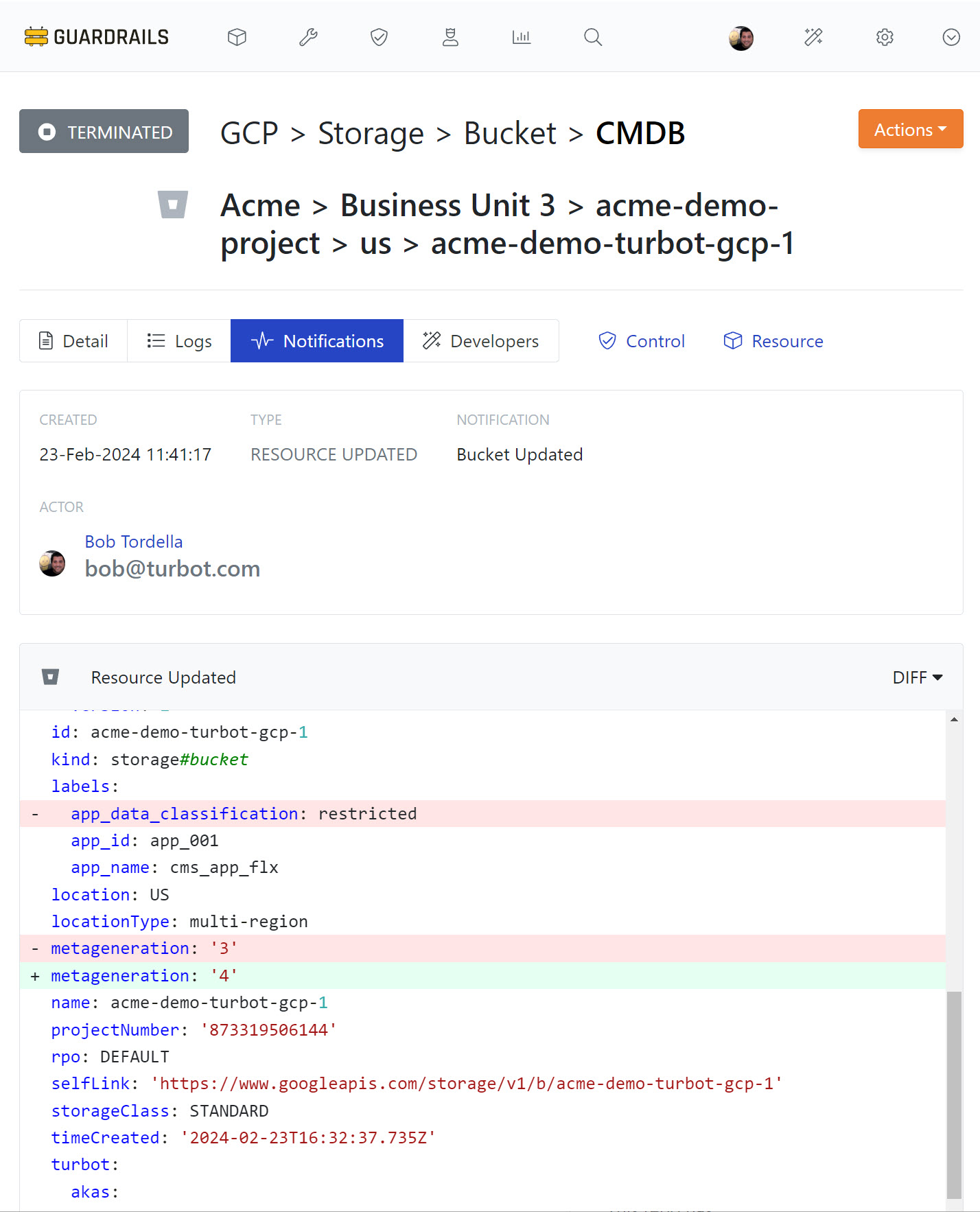The height and width of the screenshot is (1212, 980).
Task: Click the locationType: multi-region line
Action: pyautogui.click(x=179, y=921)
